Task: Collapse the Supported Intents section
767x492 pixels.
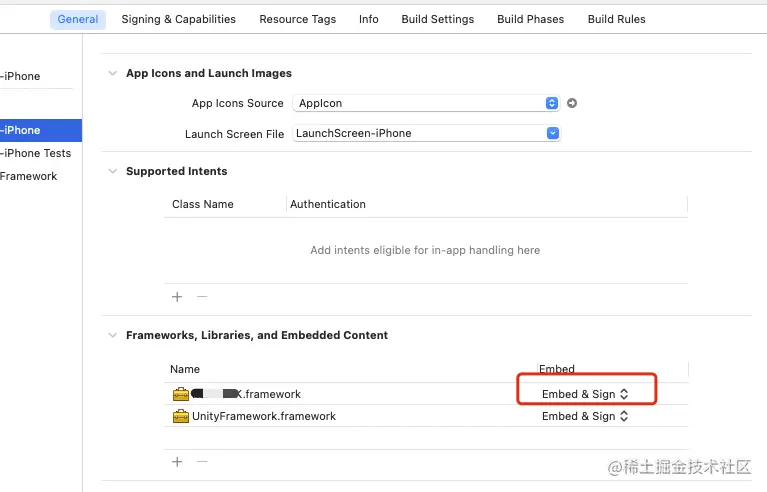Action: click(111, 171)
